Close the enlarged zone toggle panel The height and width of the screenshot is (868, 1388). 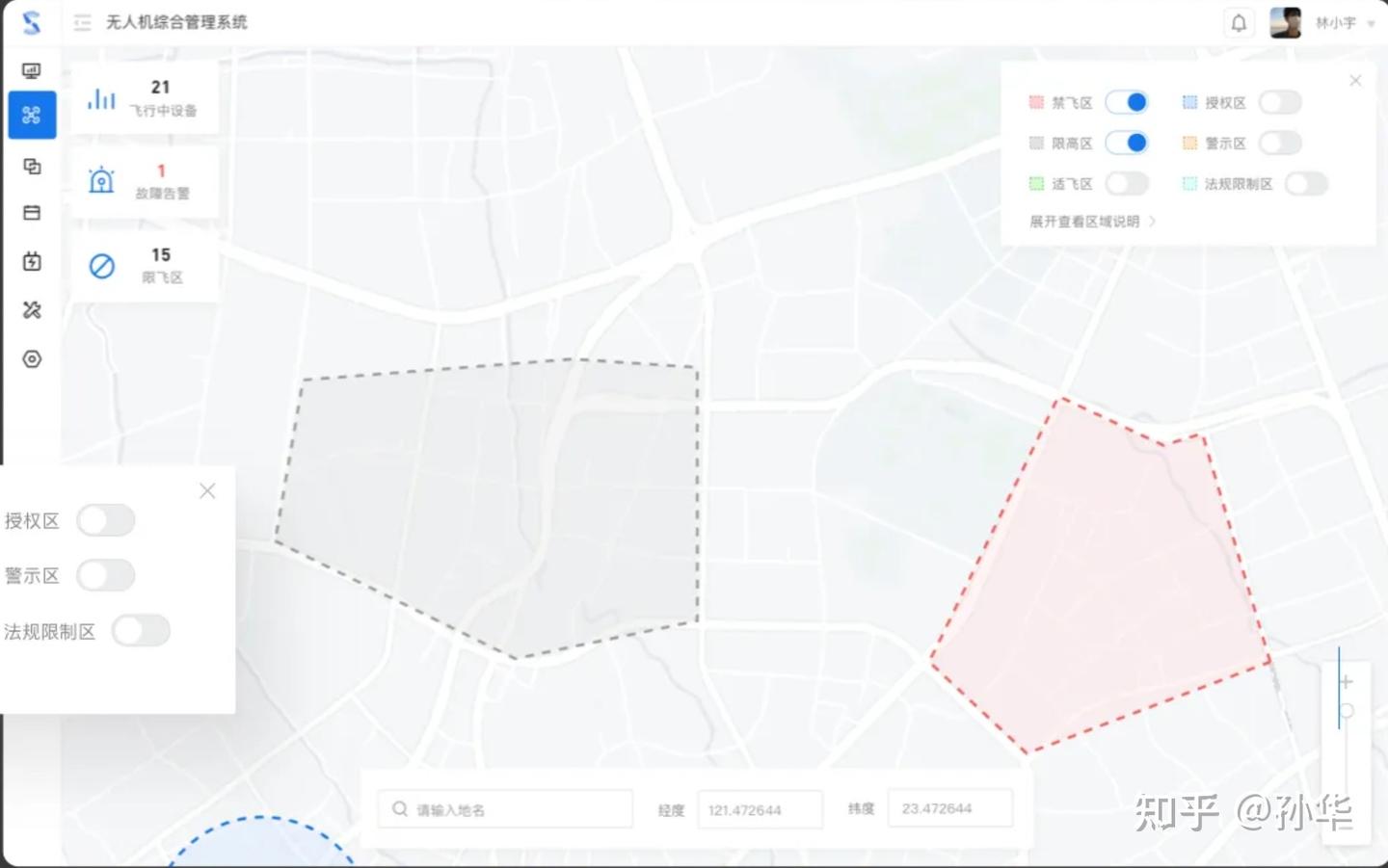(207, 491)
